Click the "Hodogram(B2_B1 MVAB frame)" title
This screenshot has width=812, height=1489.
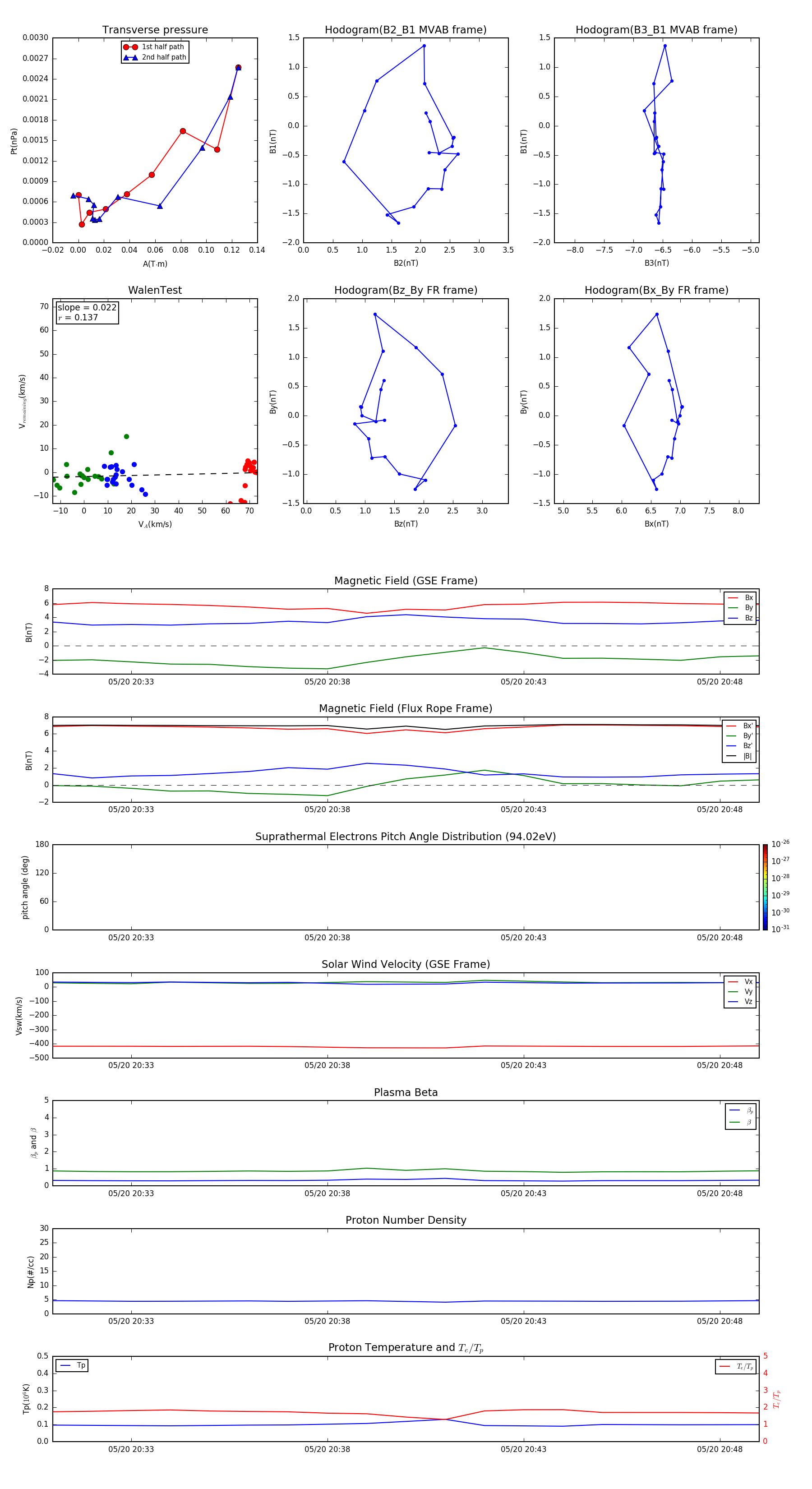pyautogui.click(x=406, y=30)
